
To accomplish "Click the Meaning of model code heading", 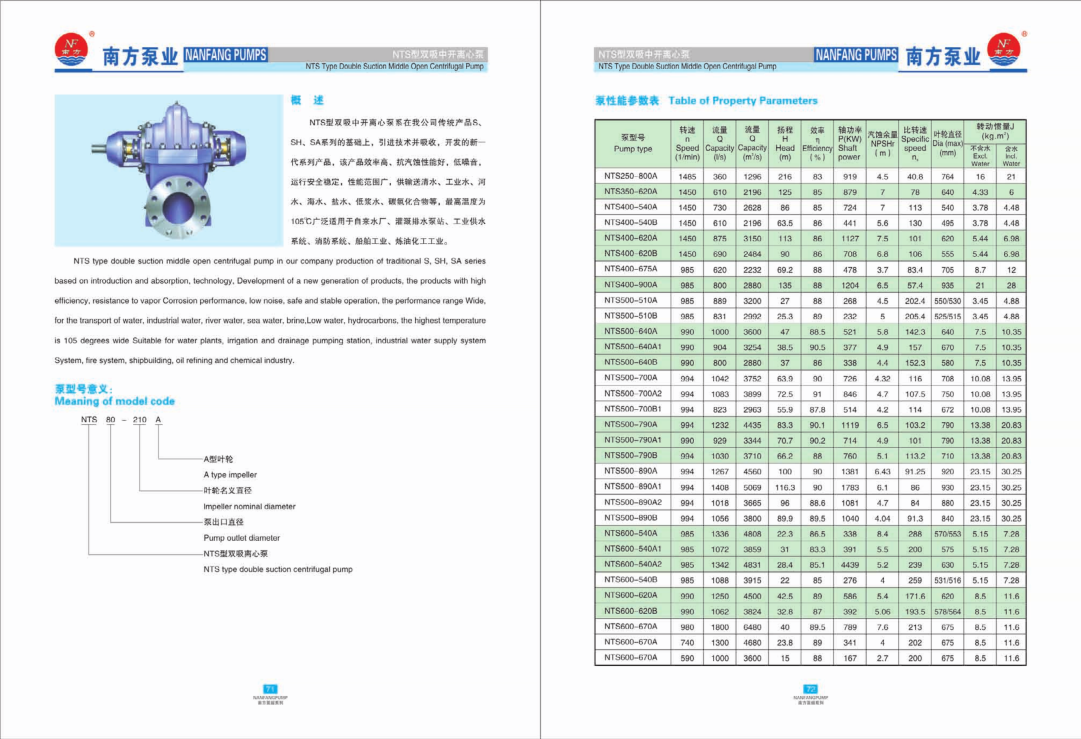I will click(114, 401).
